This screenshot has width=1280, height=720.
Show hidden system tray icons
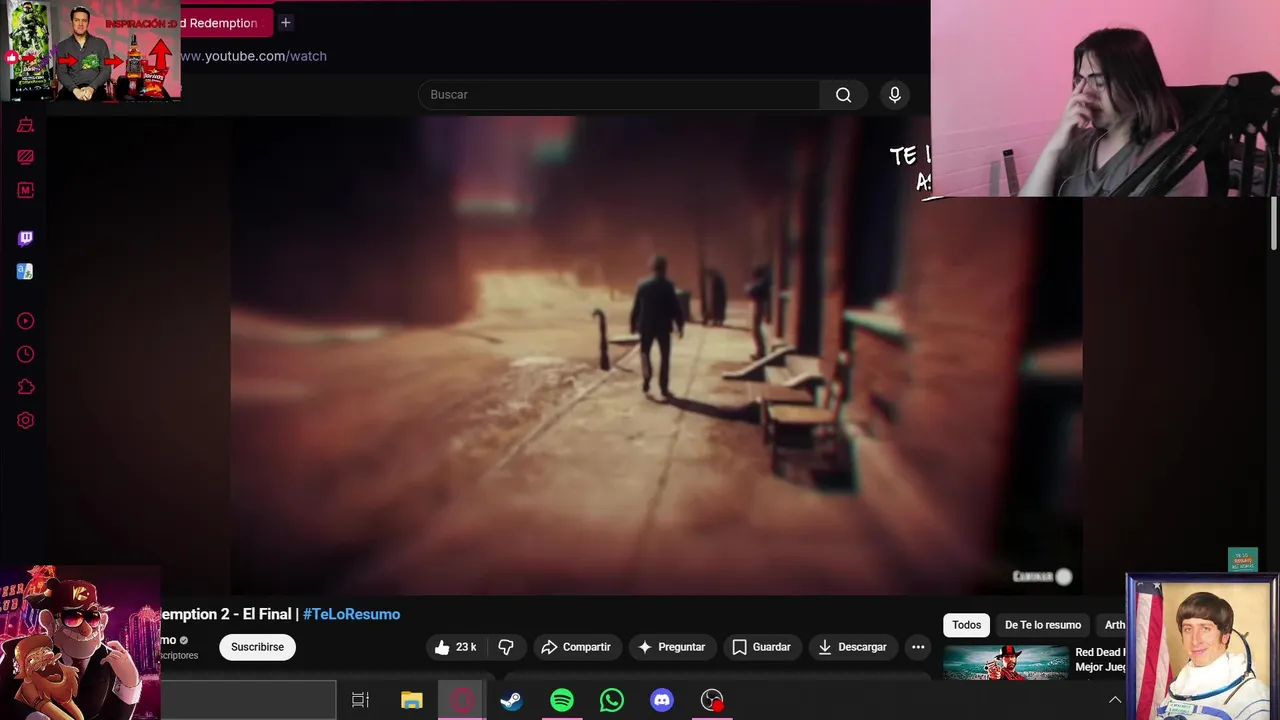[1115, 700]
